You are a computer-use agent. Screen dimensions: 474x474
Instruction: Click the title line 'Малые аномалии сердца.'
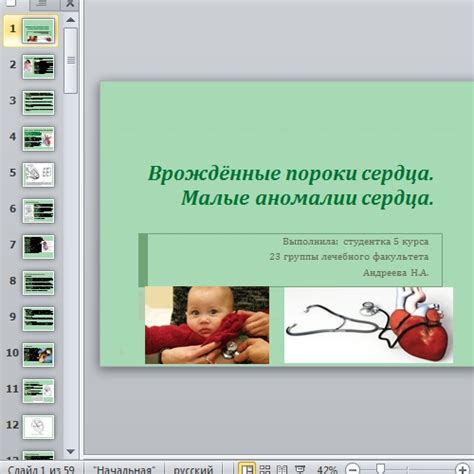(x=307, y=198)
